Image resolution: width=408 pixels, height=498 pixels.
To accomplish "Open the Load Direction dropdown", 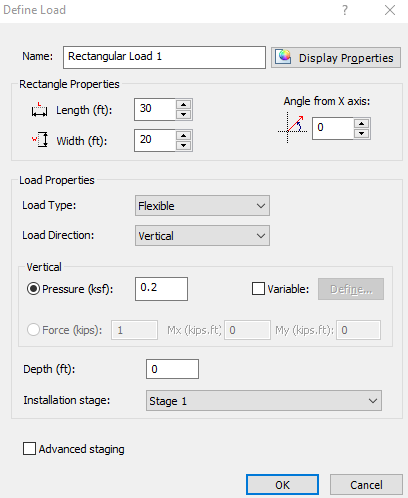I will coord(202,236).
